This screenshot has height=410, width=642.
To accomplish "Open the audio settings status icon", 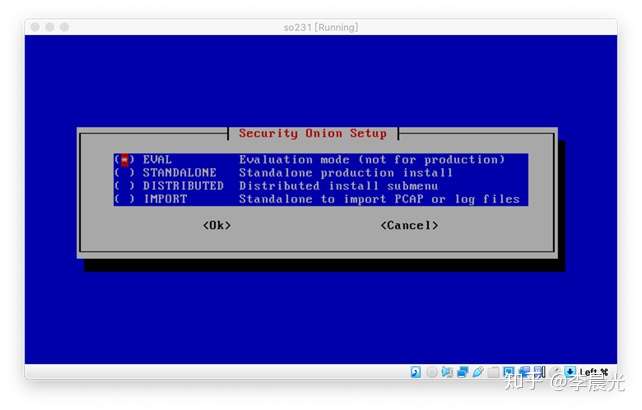I will click(447, 372).
